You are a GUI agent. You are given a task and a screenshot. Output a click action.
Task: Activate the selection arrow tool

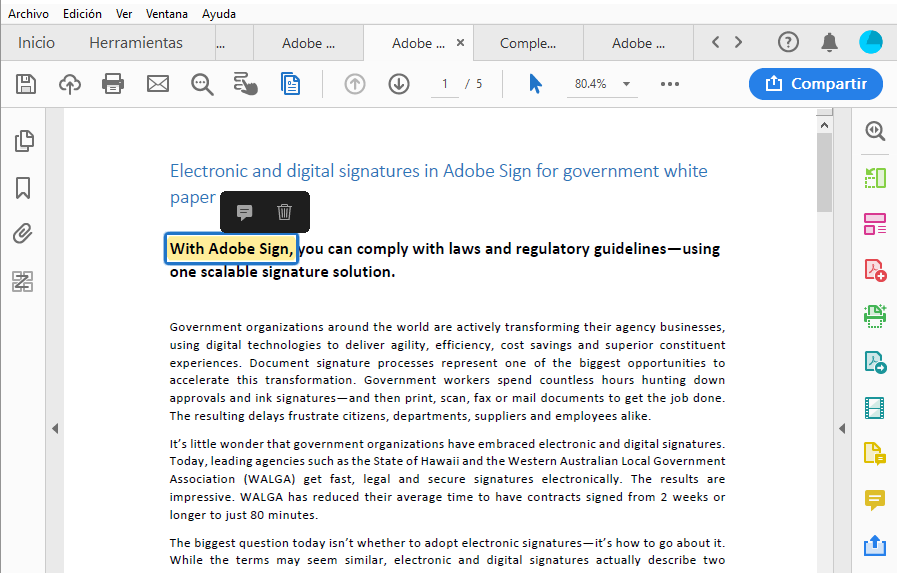click(535, 84)
